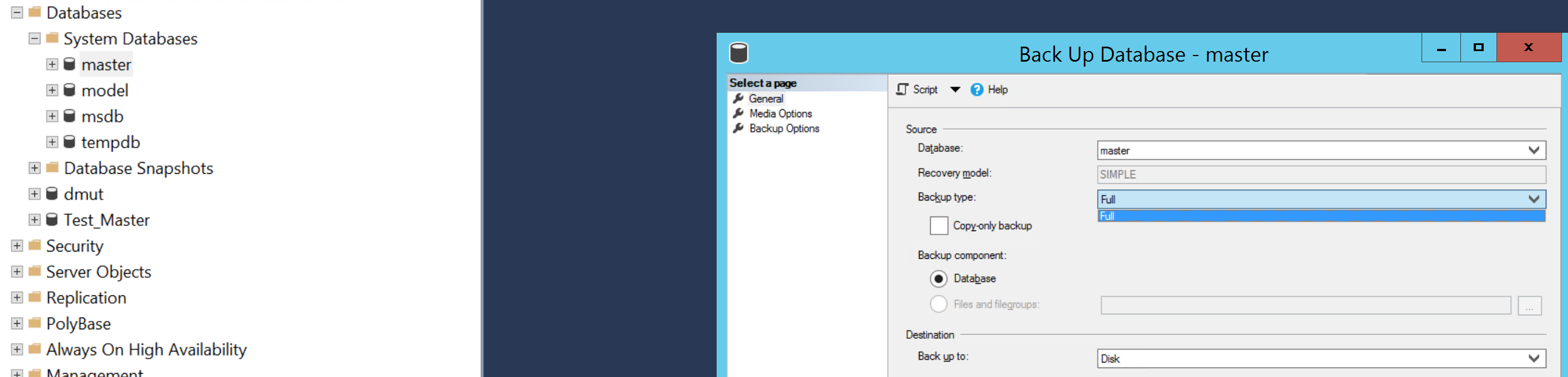This screenshot has height=377, width=1568.
Task: Click the Files and filegroups text field
Action: click(x=1305, y=305)
